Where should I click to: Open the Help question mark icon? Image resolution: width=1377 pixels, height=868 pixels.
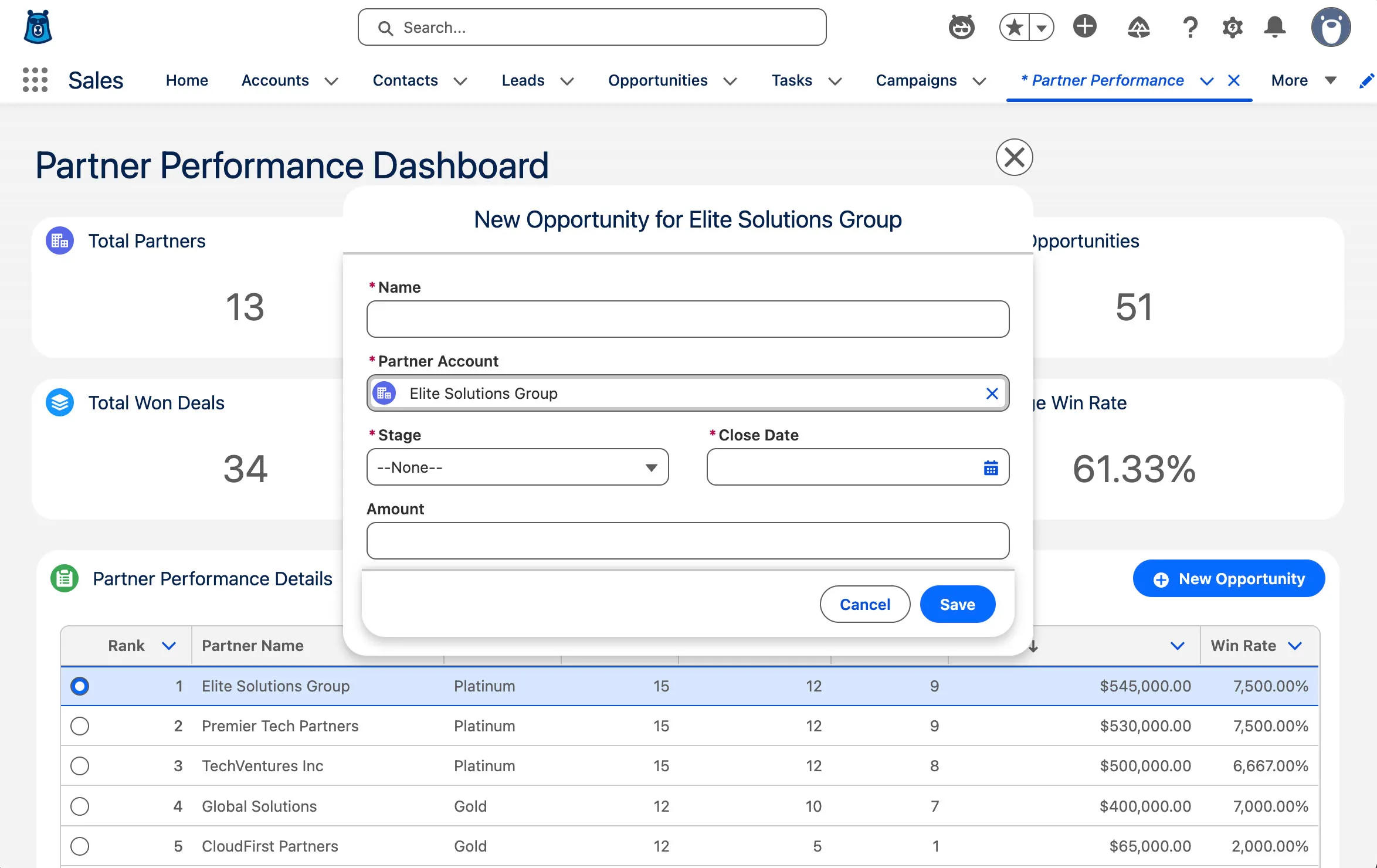click(x=1190, y=28)
